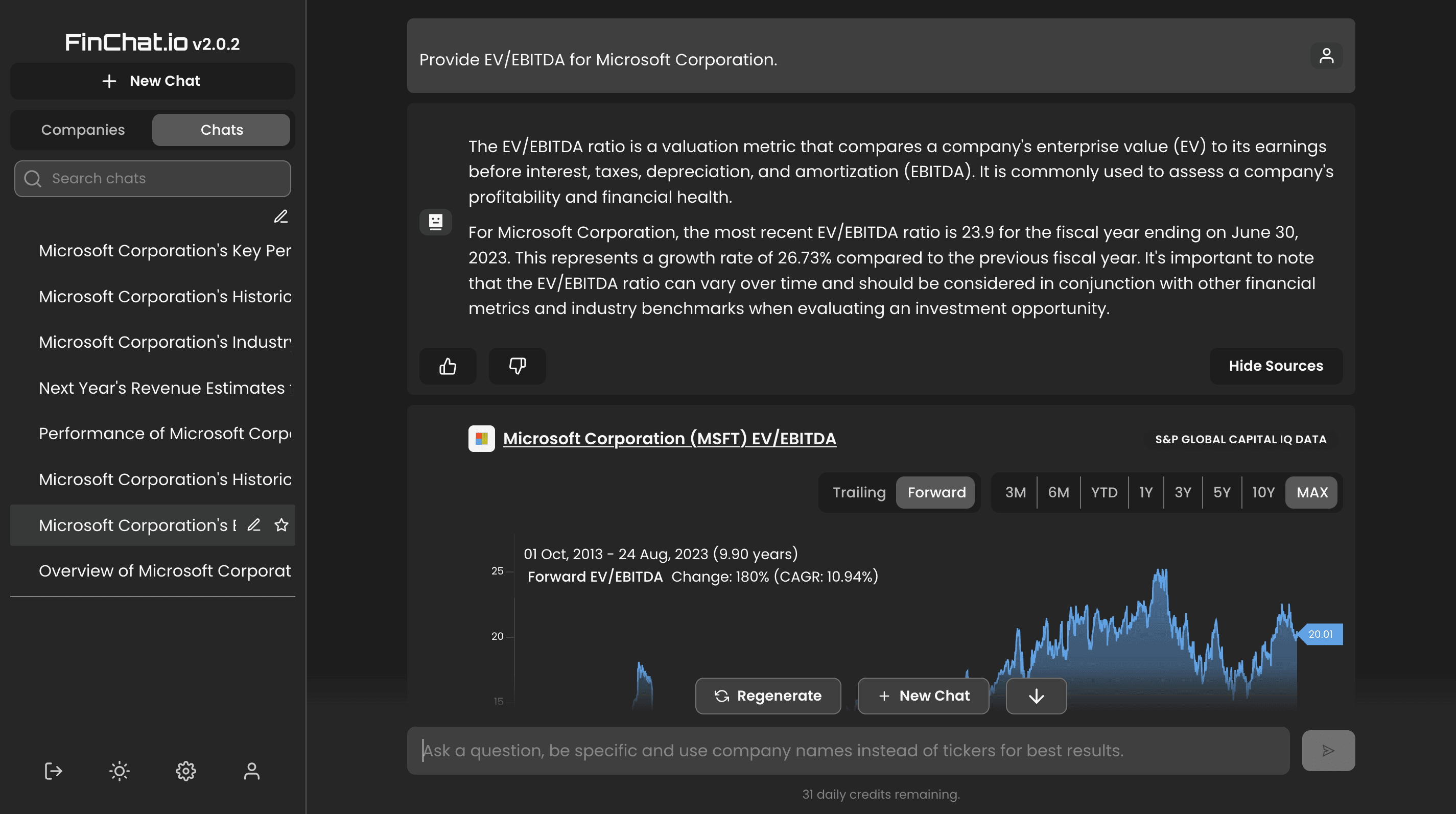Viewport: 1456px width, 814px height.
Task: Switch to the Chats tab
Action: (x=222, y=130)
